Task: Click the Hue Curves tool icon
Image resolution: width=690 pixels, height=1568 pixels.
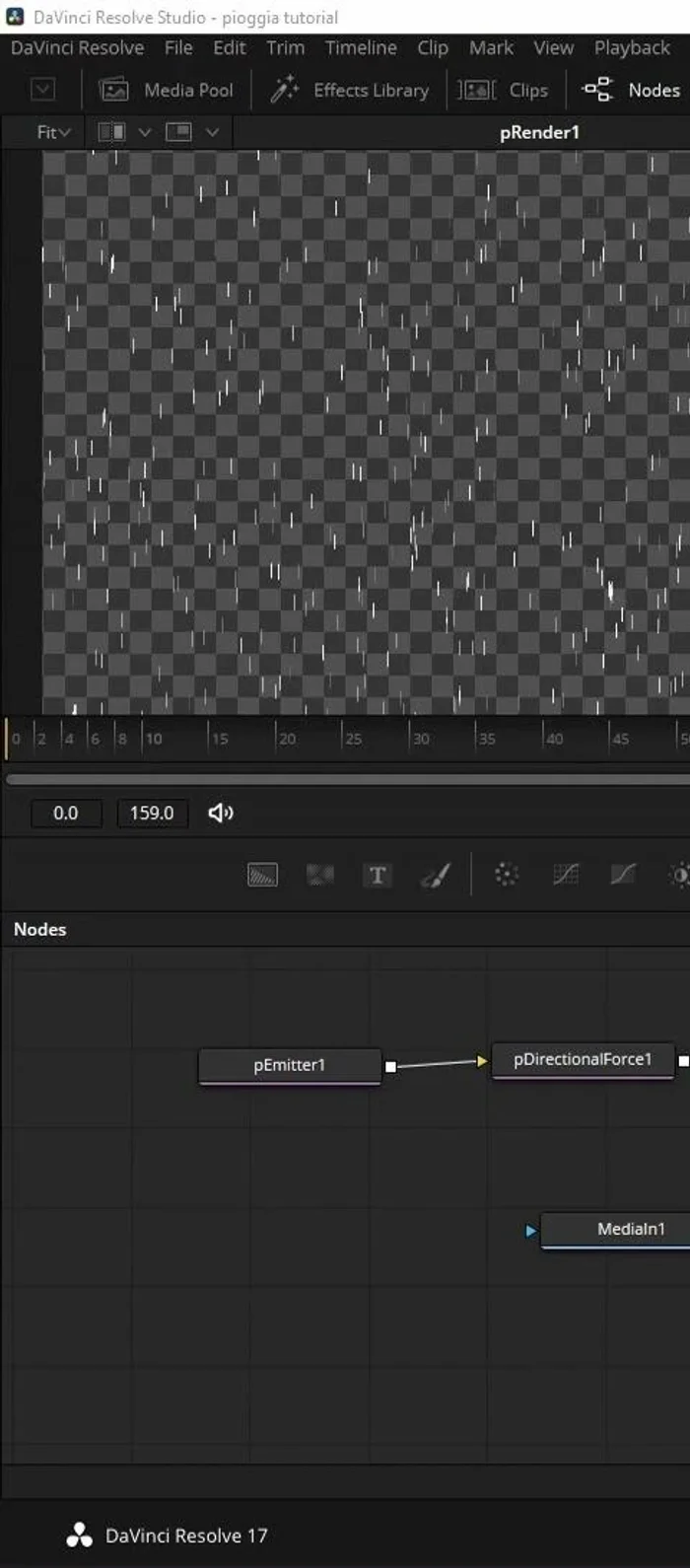Action: [x=623, y=875]
